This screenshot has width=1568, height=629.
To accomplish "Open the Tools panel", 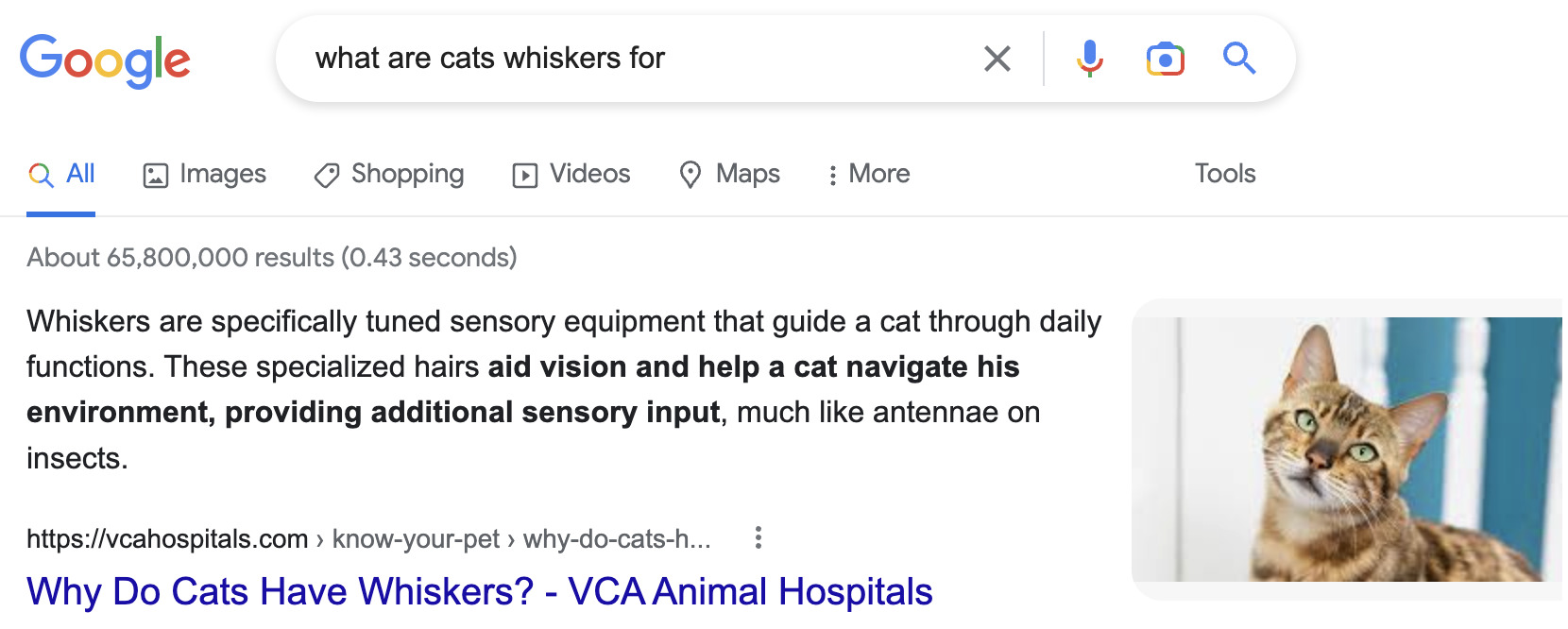I will click(1224, 174).
